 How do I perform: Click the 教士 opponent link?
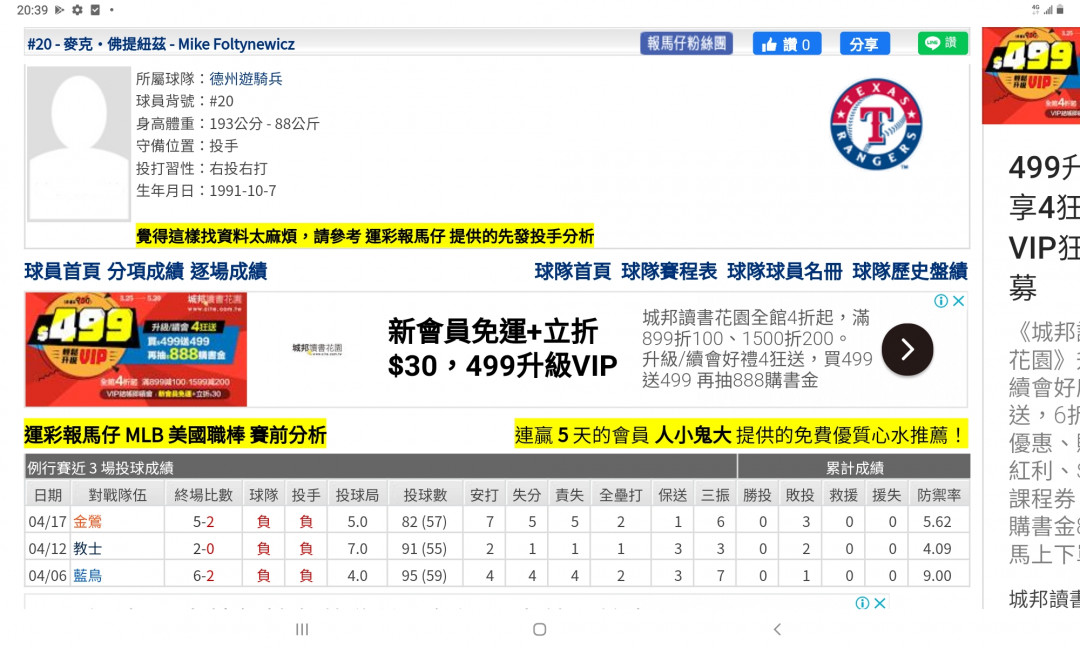click(x=87, y=549)
